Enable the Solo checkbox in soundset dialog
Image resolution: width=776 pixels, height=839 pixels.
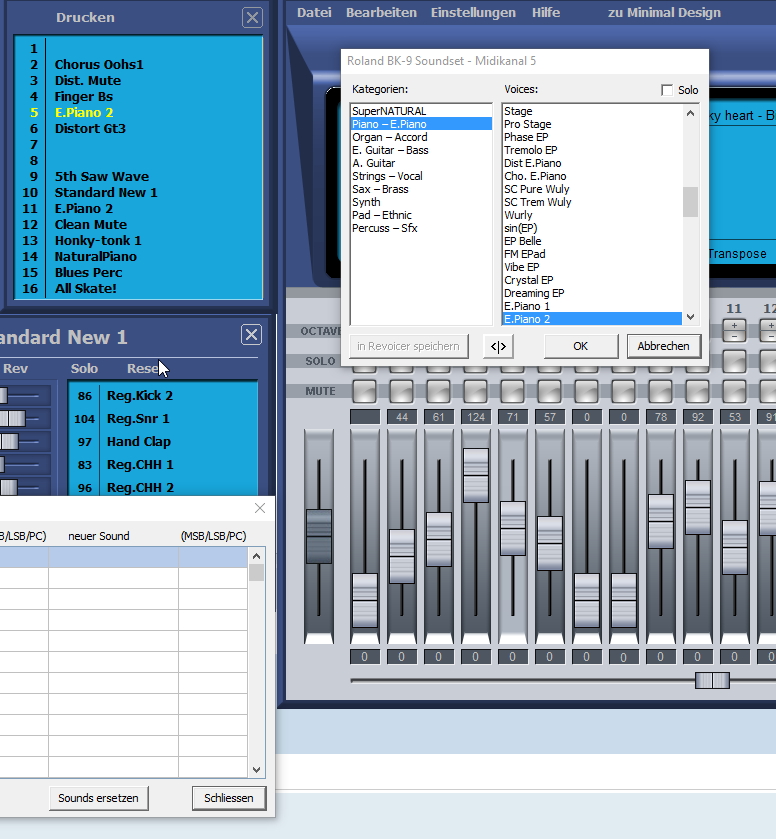click(x=667, y=90)
